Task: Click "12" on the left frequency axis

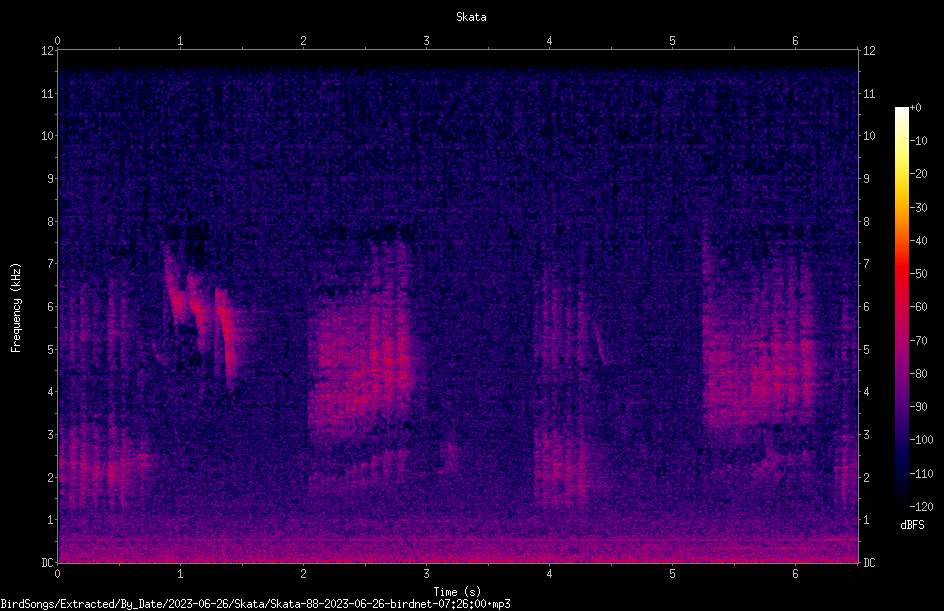Action: pos(47,51)
